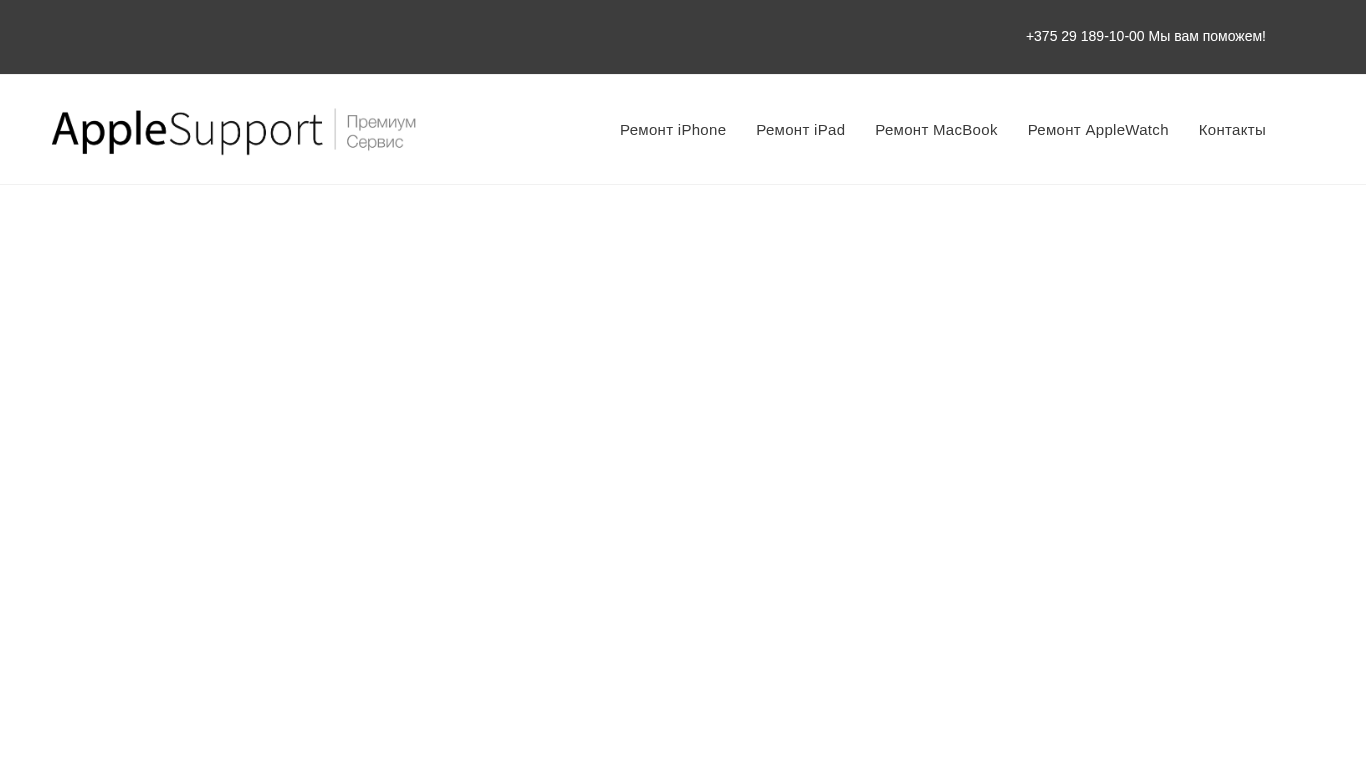Click the +375 29 189-10-00 phone text
Image resolution: width=1366 pixels, height=768 pixels.
point(1085,36)
